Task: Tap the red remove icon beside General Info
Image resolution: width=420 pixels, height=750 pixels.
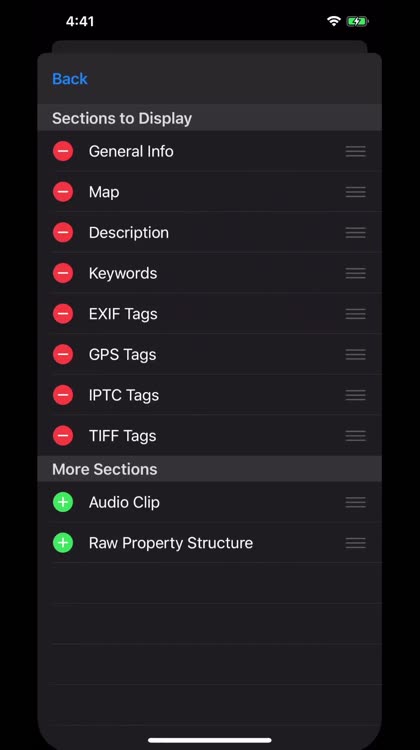Action: pos(63,151)
